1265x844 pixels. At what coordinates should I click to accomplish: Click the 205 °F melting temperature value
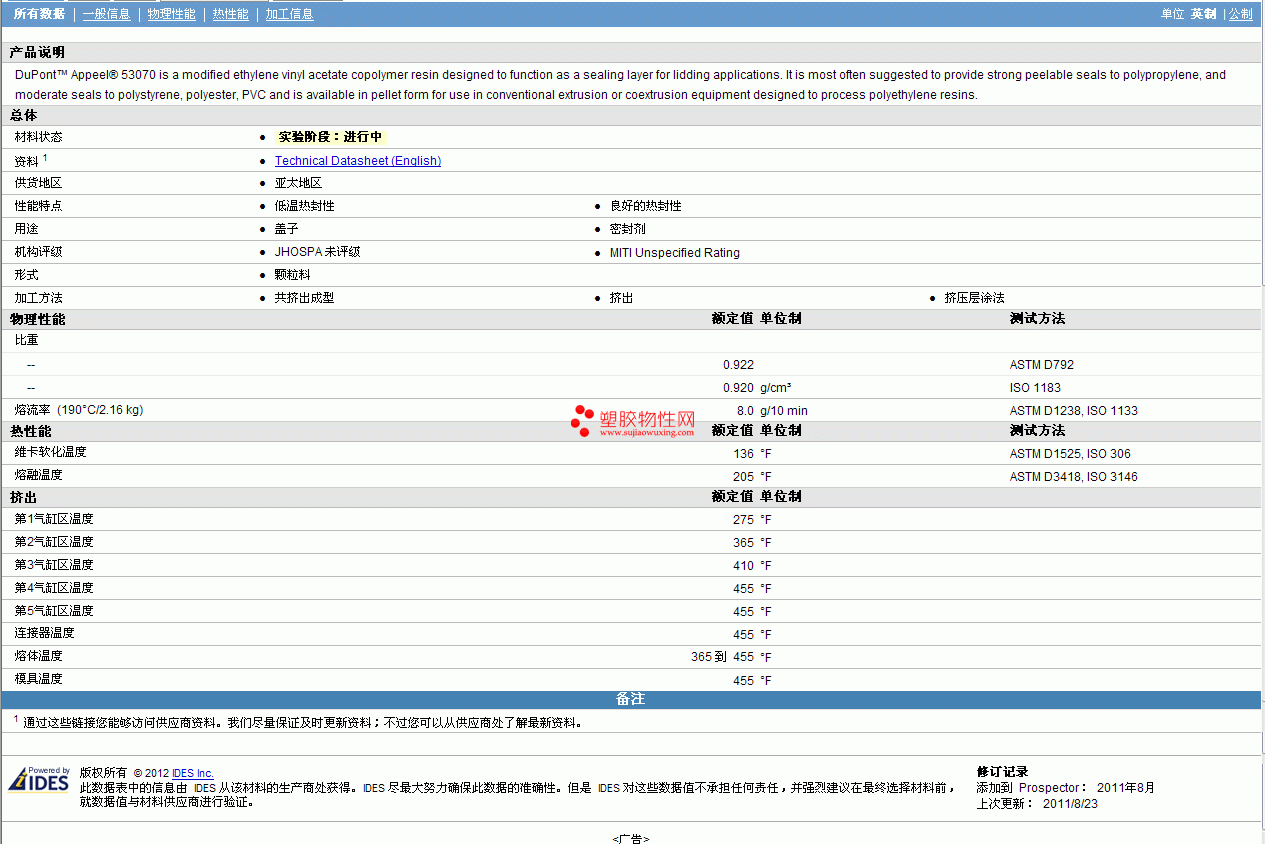pos(753,477)
